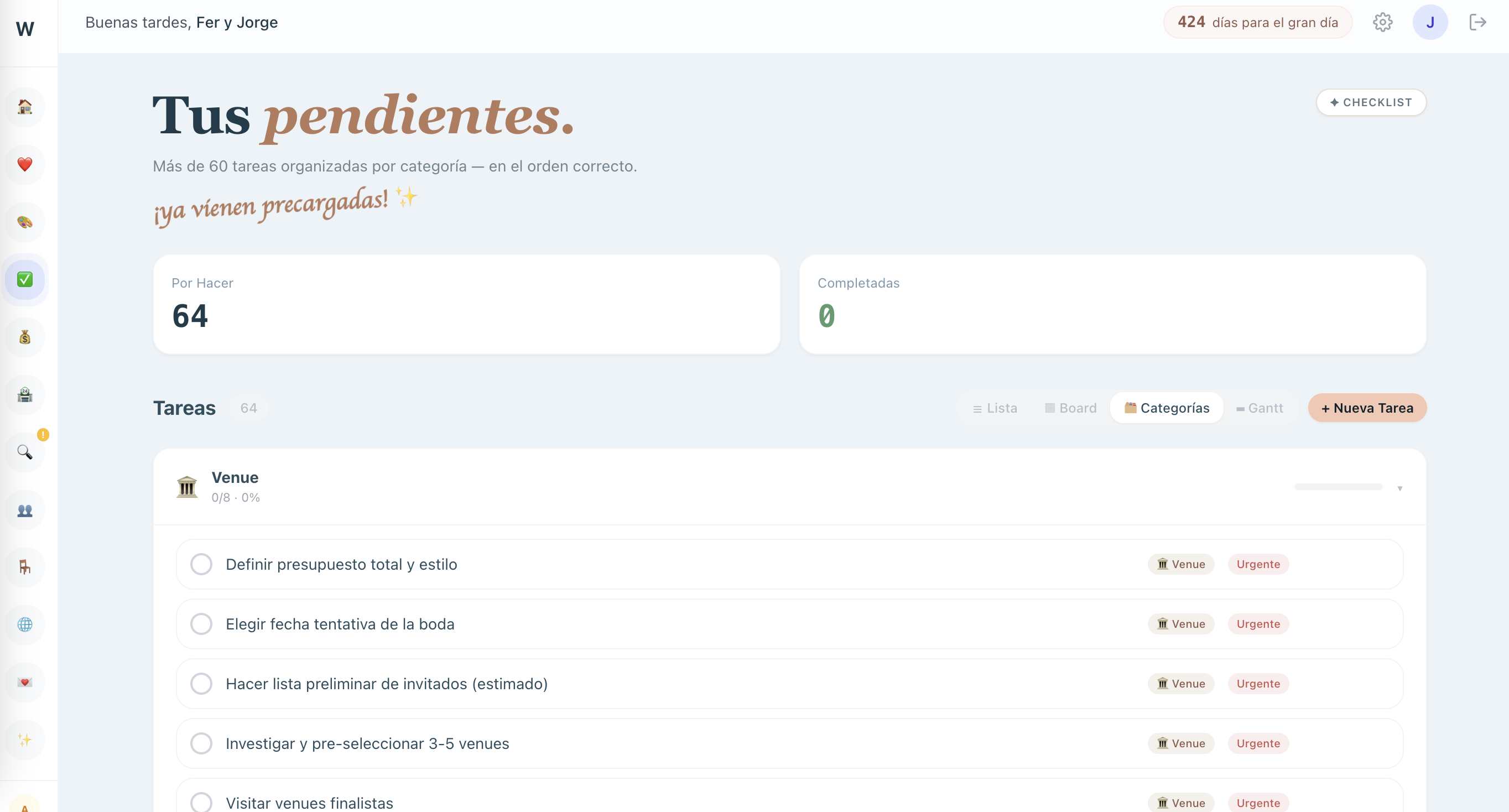The image size is (1509, 812).
Task: Collapse the Venue category arrow
Action: [1399, 488]
